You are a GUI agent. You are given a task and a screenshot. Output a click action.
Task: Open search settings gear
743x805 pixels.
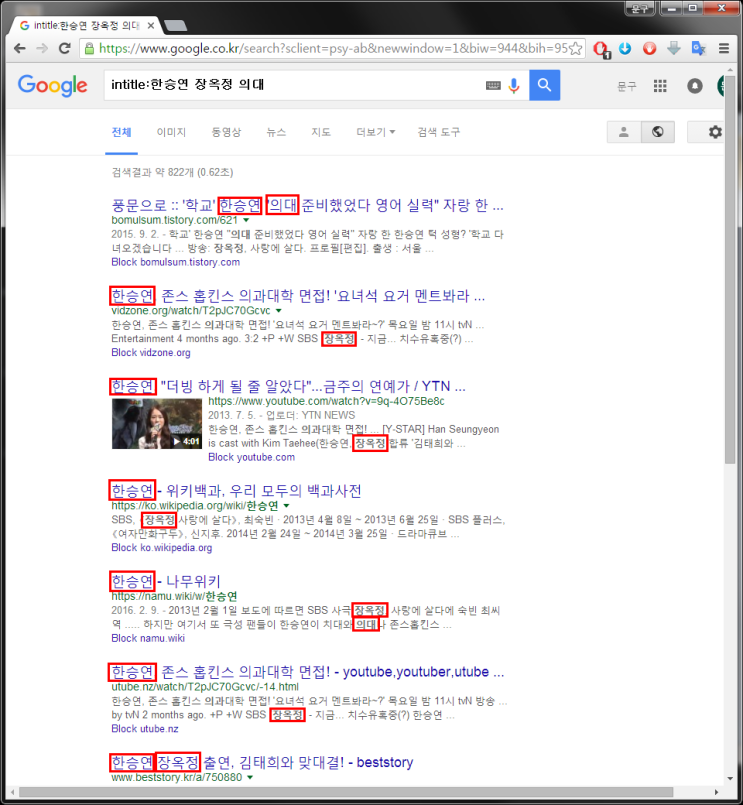click(x=715, y=132)
